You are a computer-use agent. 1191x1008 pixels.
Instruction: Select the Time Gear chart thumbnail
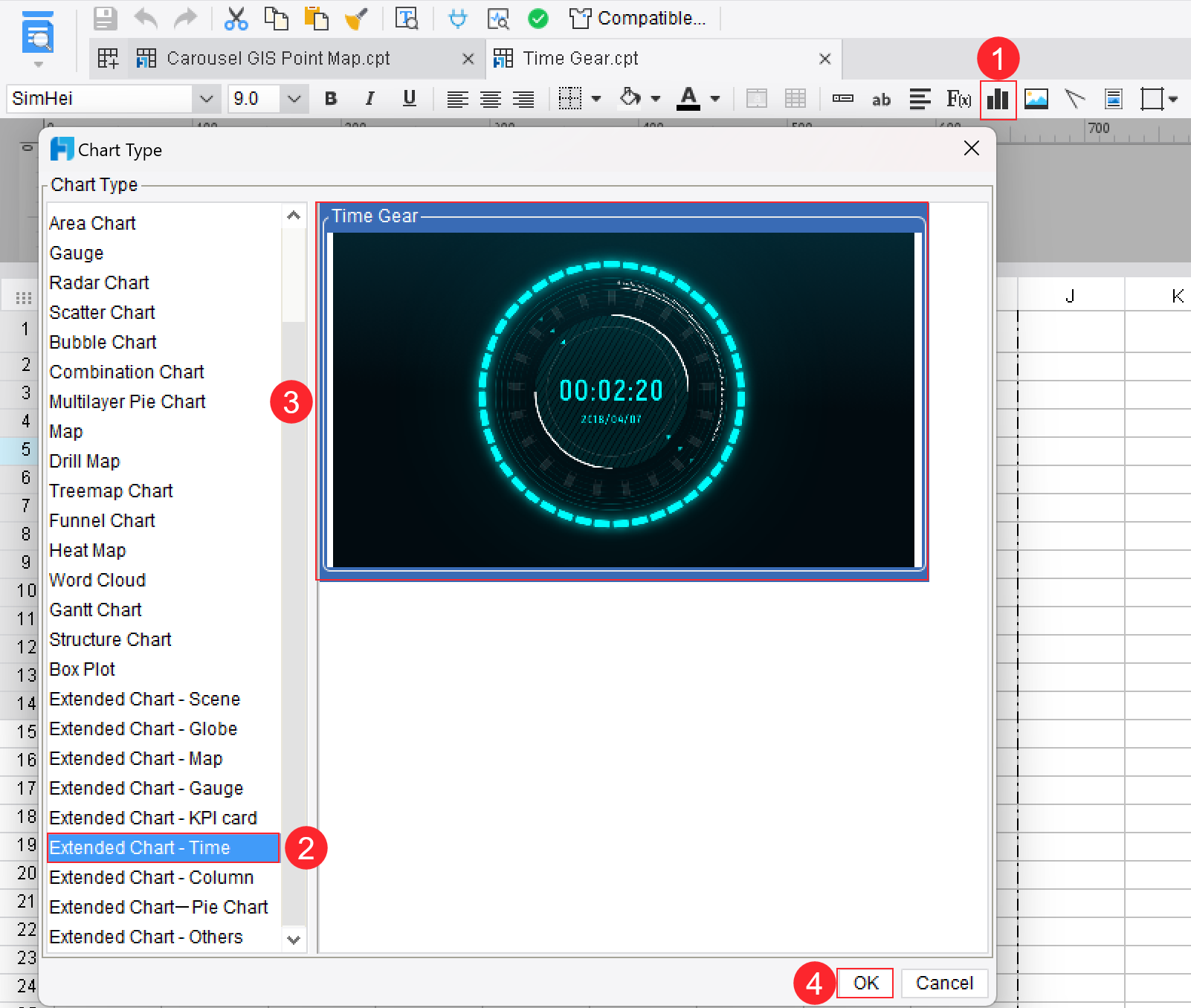click(x=623, y=392)
